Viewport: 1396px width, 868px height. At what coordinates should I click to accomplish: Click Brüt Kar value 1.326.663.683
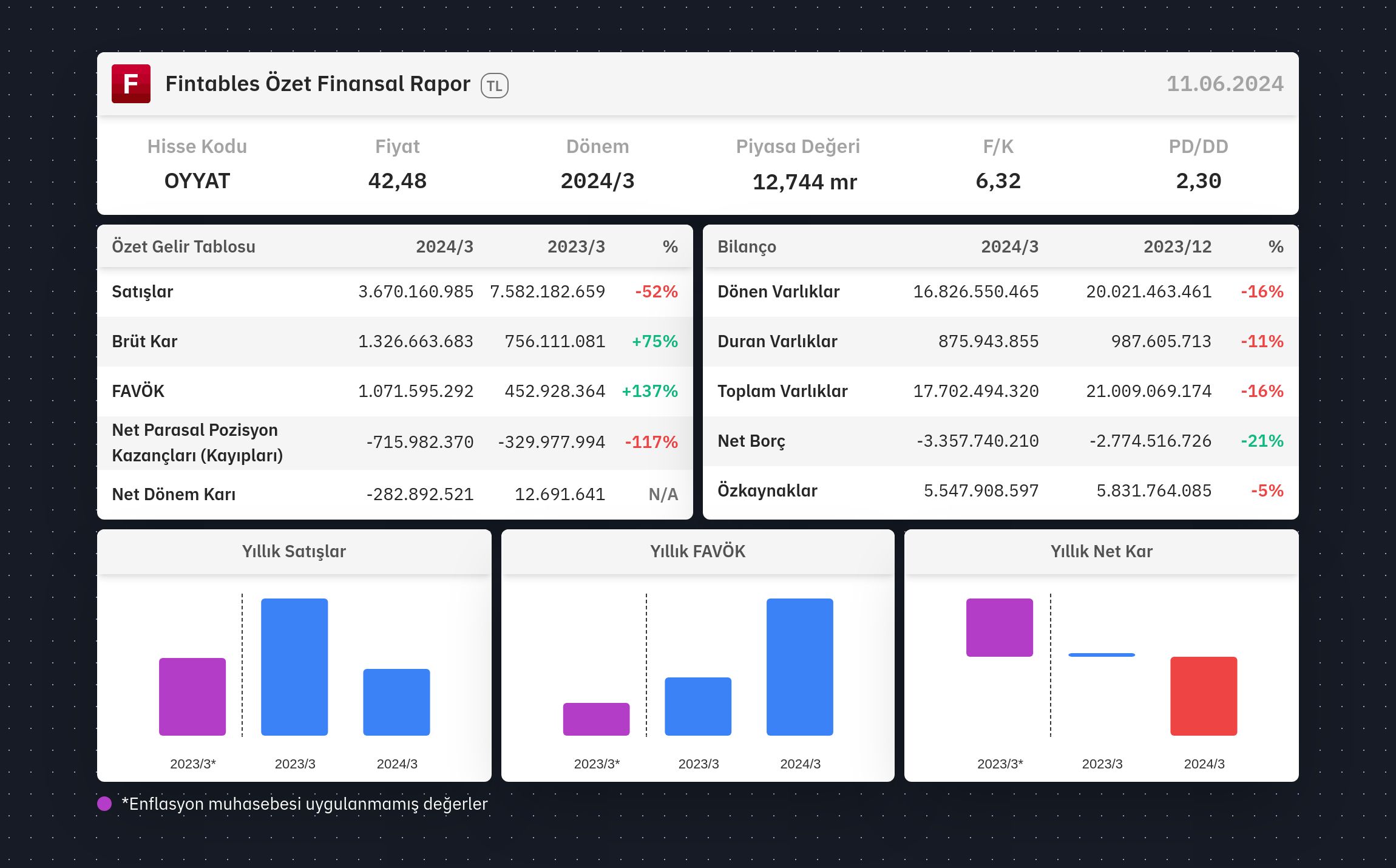click(x=416, y=341)
